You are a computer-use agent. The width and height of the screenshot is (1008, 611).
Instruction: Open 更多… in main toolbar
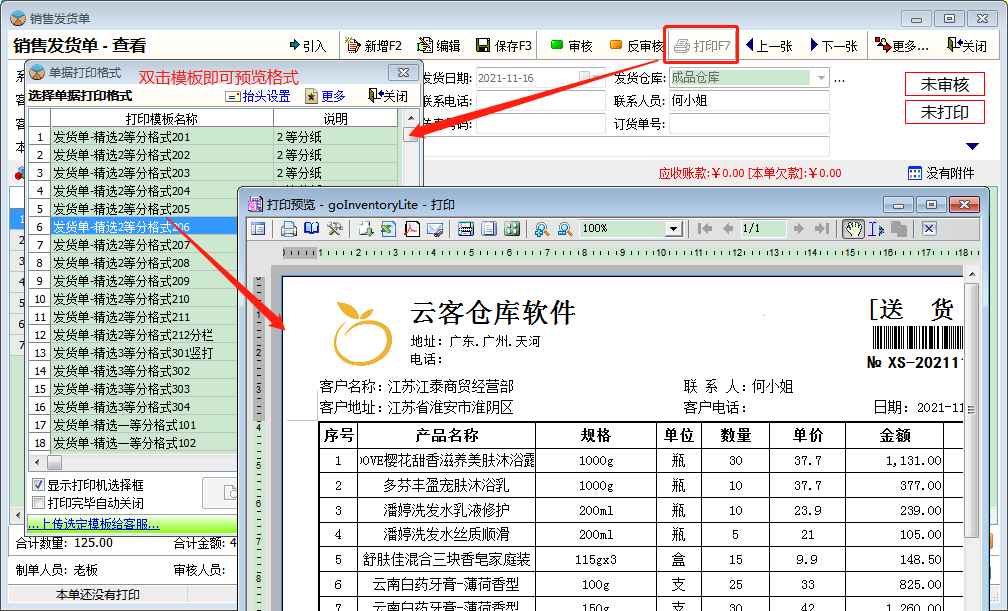[902, 46]
